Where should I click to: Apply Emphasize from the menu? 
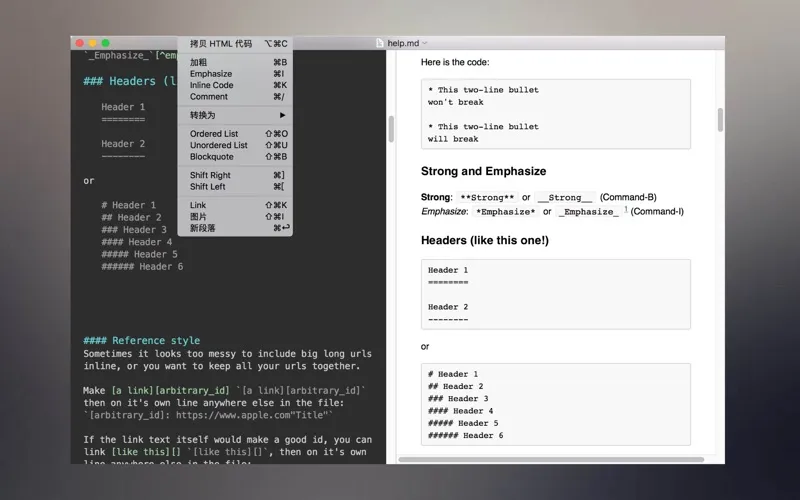[235, 74]
